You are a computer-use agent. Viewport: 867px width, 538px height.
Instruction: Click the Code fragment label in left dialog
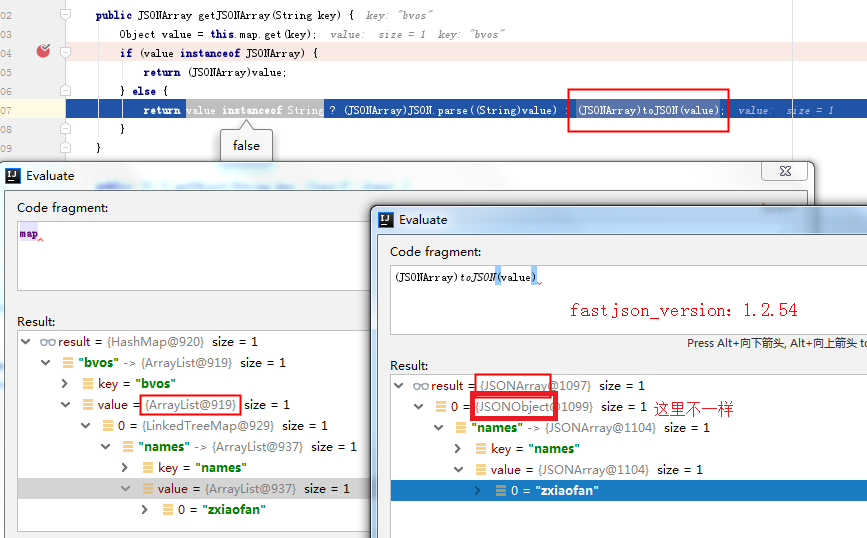pyautogui.click(x=62, y=208)
